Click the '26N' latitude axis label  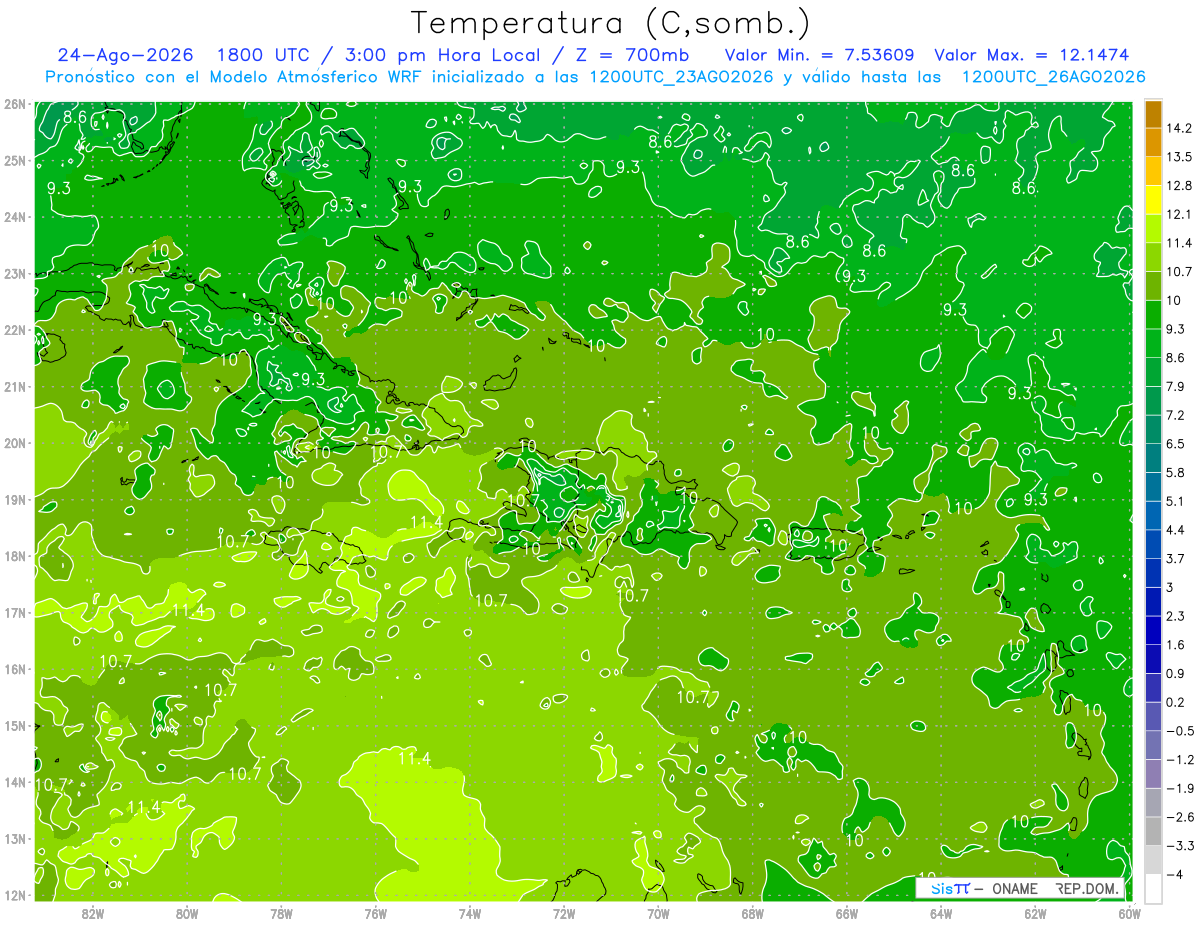[x=14, y=104]
